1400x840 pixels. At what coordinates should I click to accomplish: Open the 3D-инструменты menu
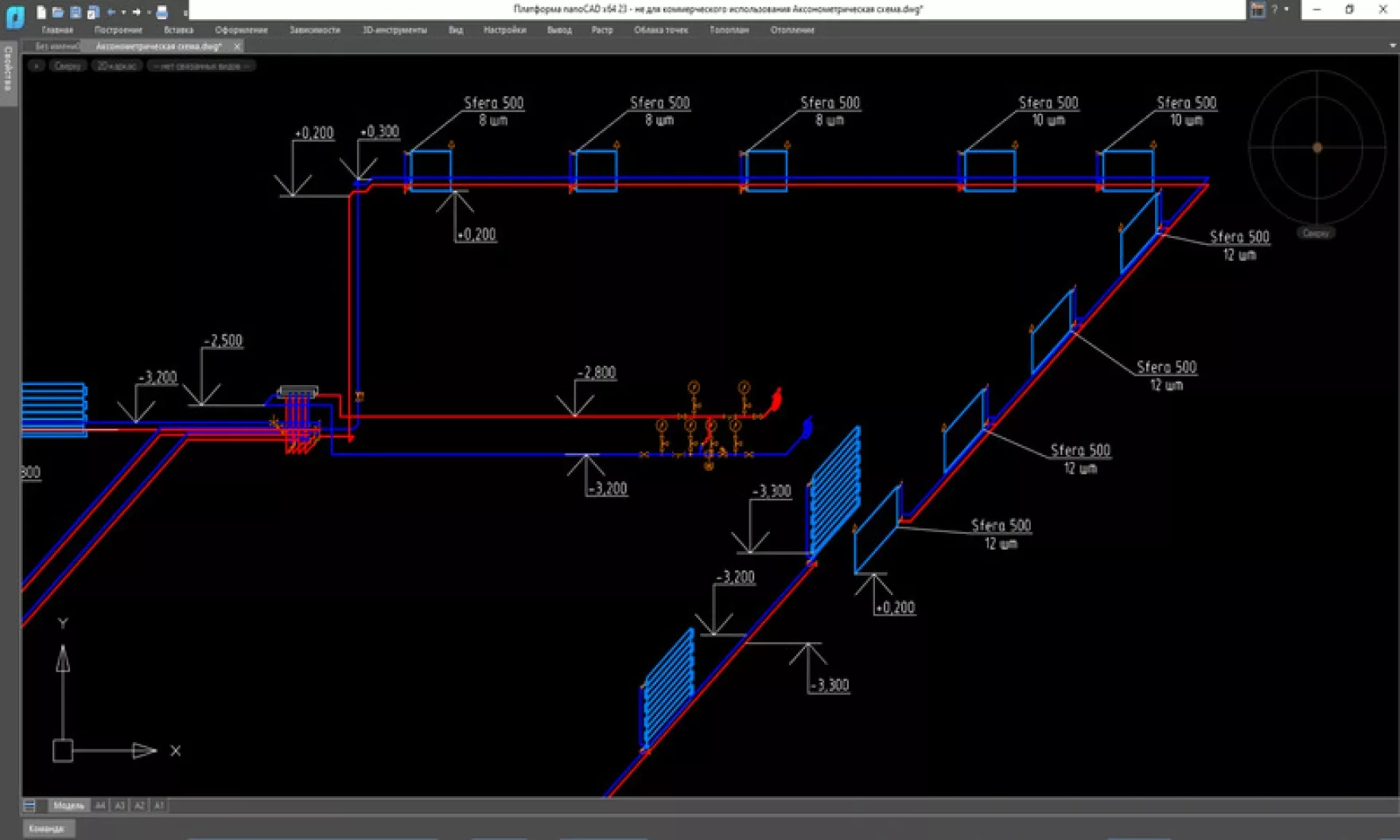coord(394,30)
